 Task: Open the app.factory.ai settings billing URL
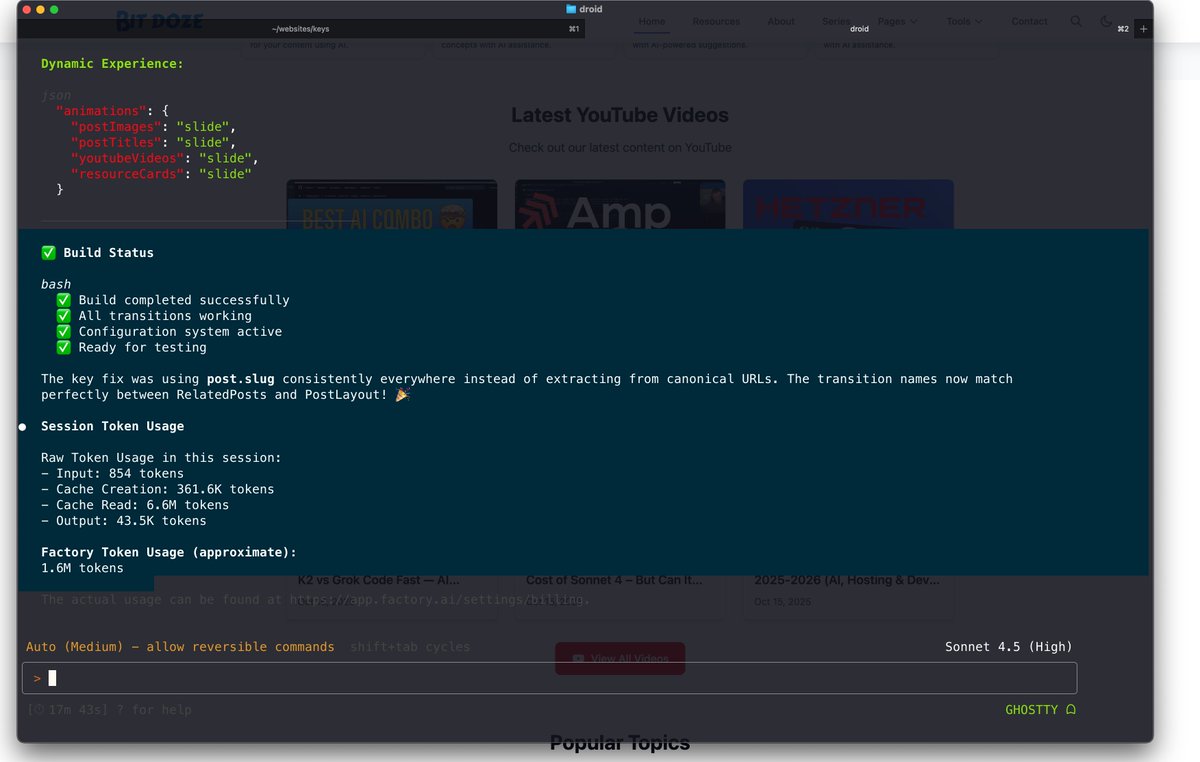pyautogui.click(x=439, y=600)
